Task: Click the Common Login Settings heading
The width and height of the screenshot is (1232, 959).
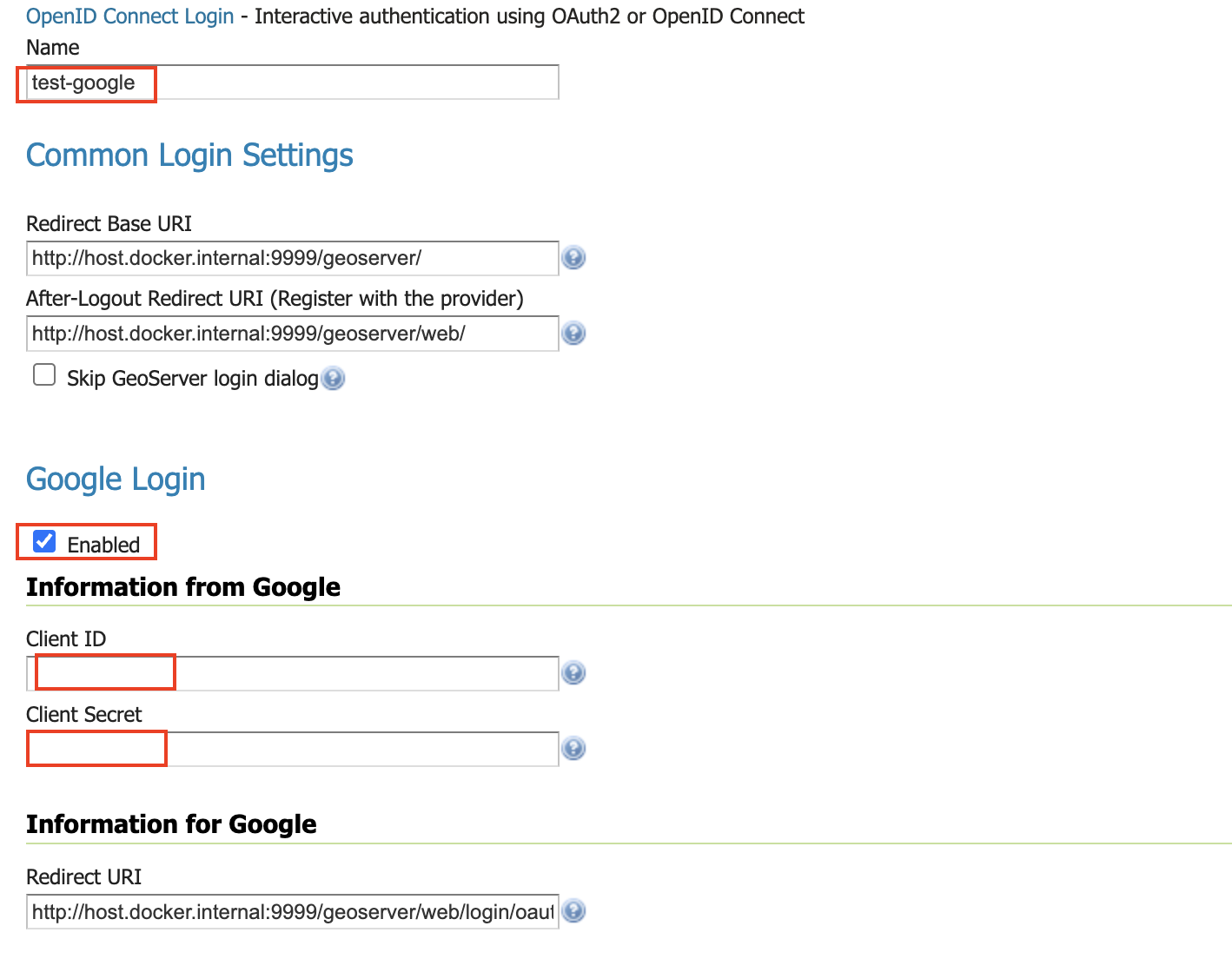Action: tap(189, 155)
